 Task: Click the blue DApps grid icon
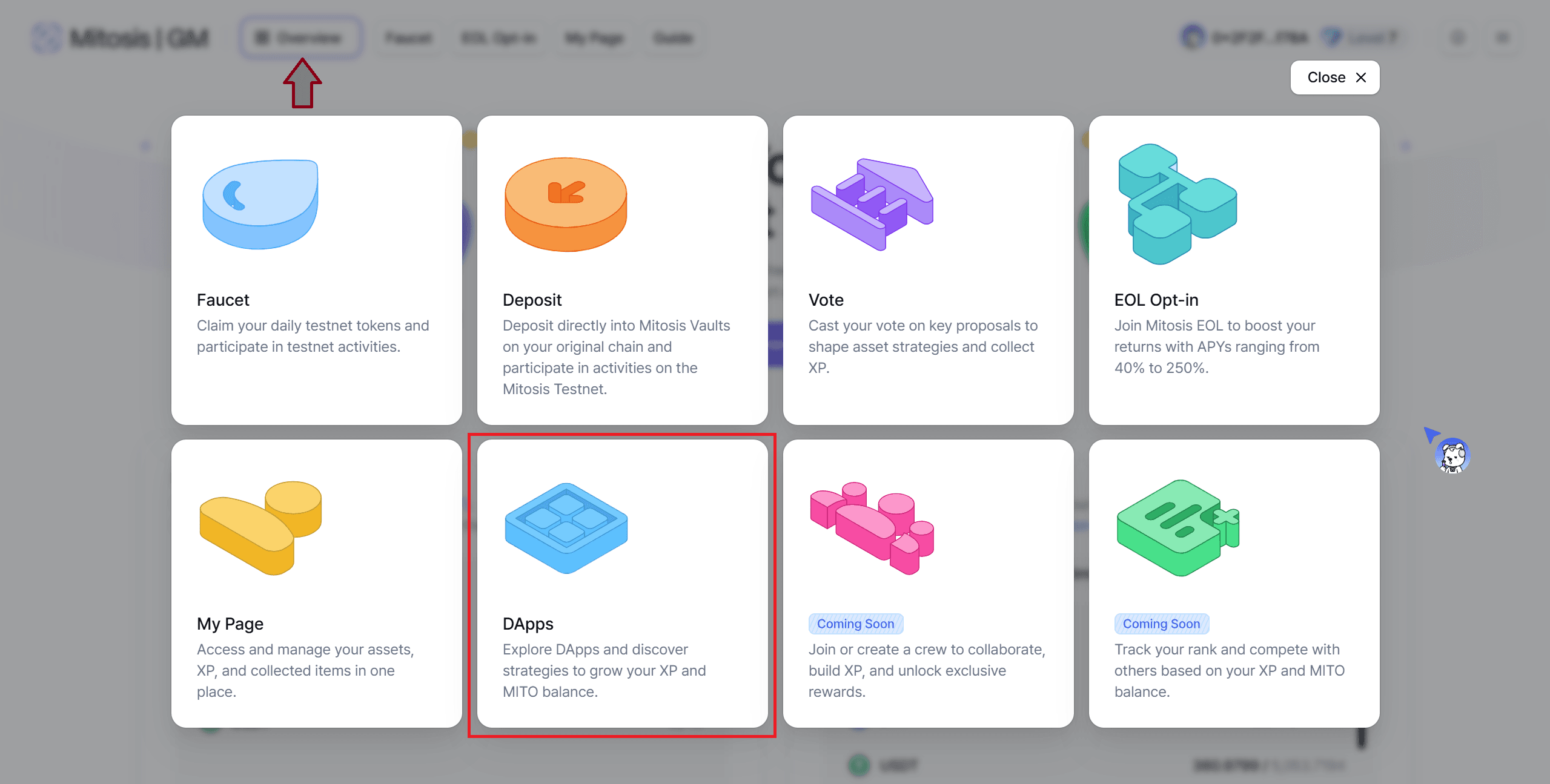pos(566,528)
